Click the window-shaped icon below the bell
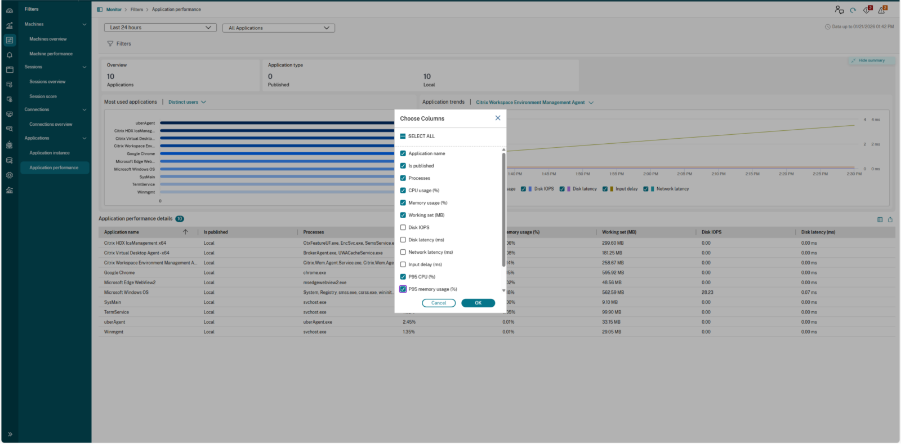This screenshot has height=444, width=901. coord(9,70)
